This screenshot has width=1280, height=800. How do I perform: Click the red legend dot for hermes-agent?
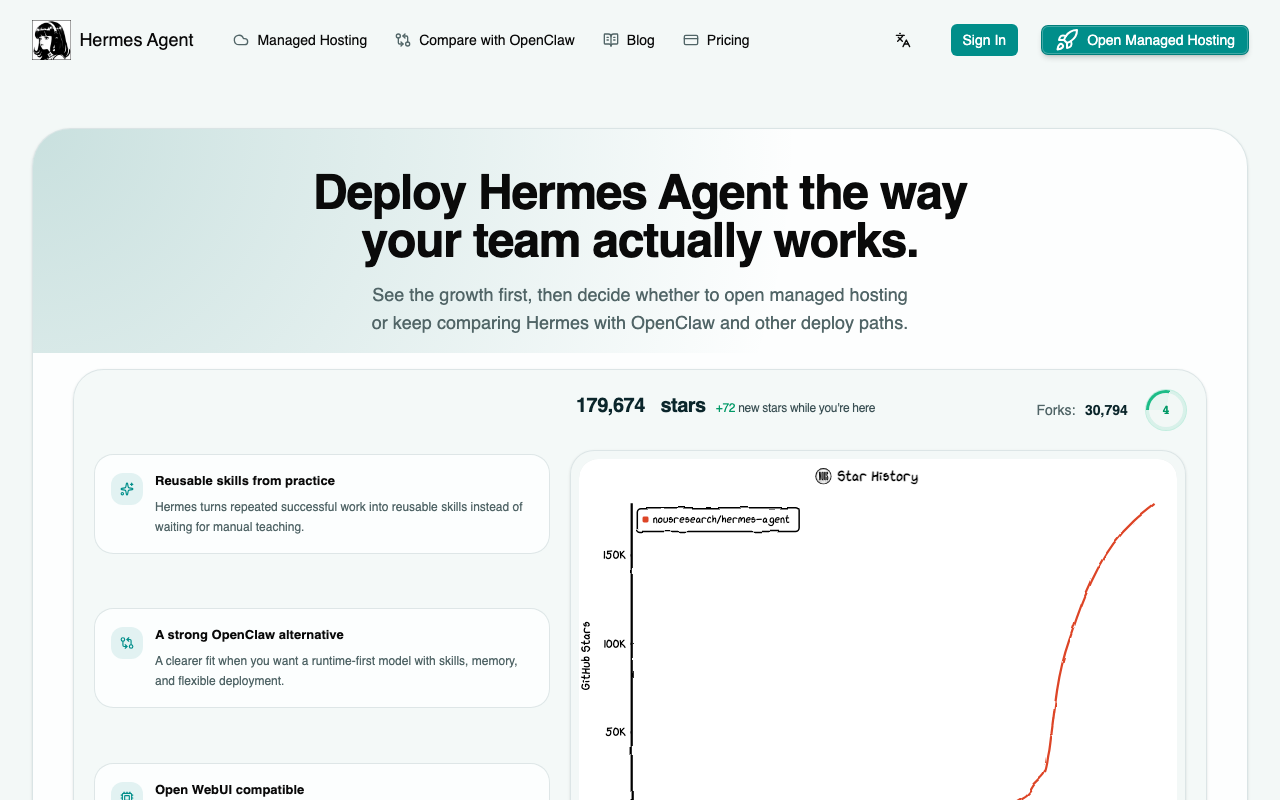[x=646, y=520]
